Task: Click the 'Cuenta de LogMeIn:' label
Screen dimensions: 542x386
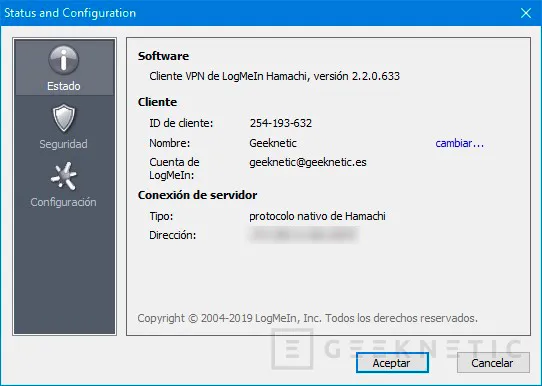Action: click(x=174, y=169)
